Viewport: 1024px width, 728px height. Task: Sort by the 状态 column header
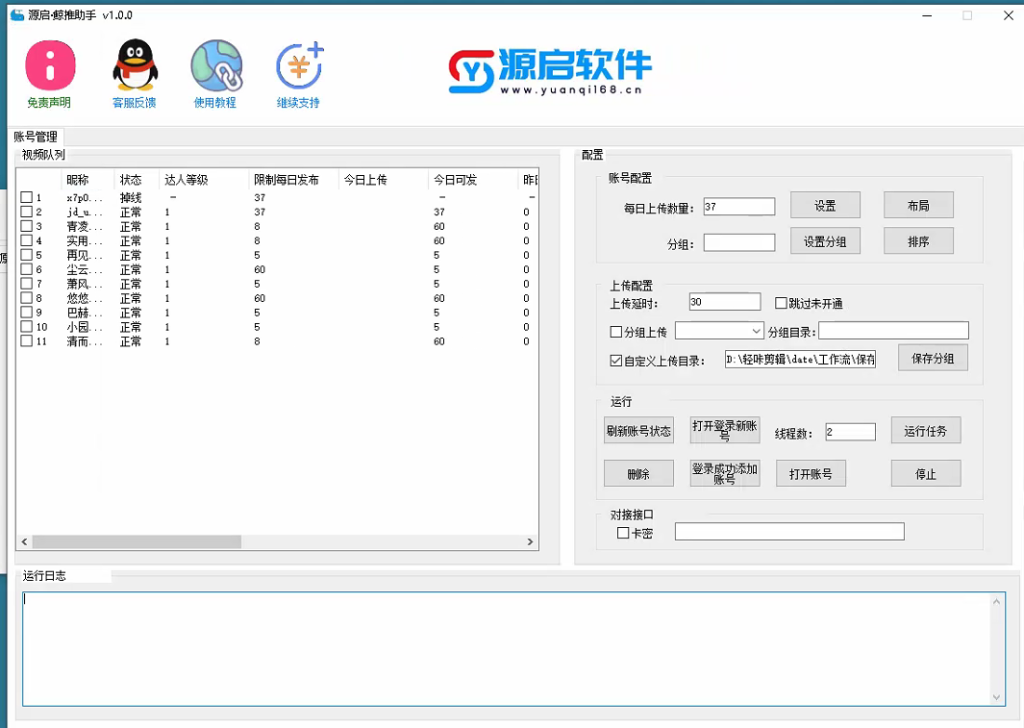(x=131, y=180)
